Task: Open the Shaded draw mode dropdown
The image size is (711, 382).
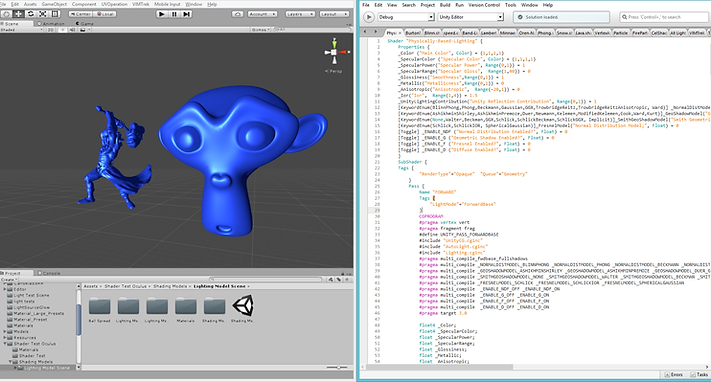Action: pos(21,29)
